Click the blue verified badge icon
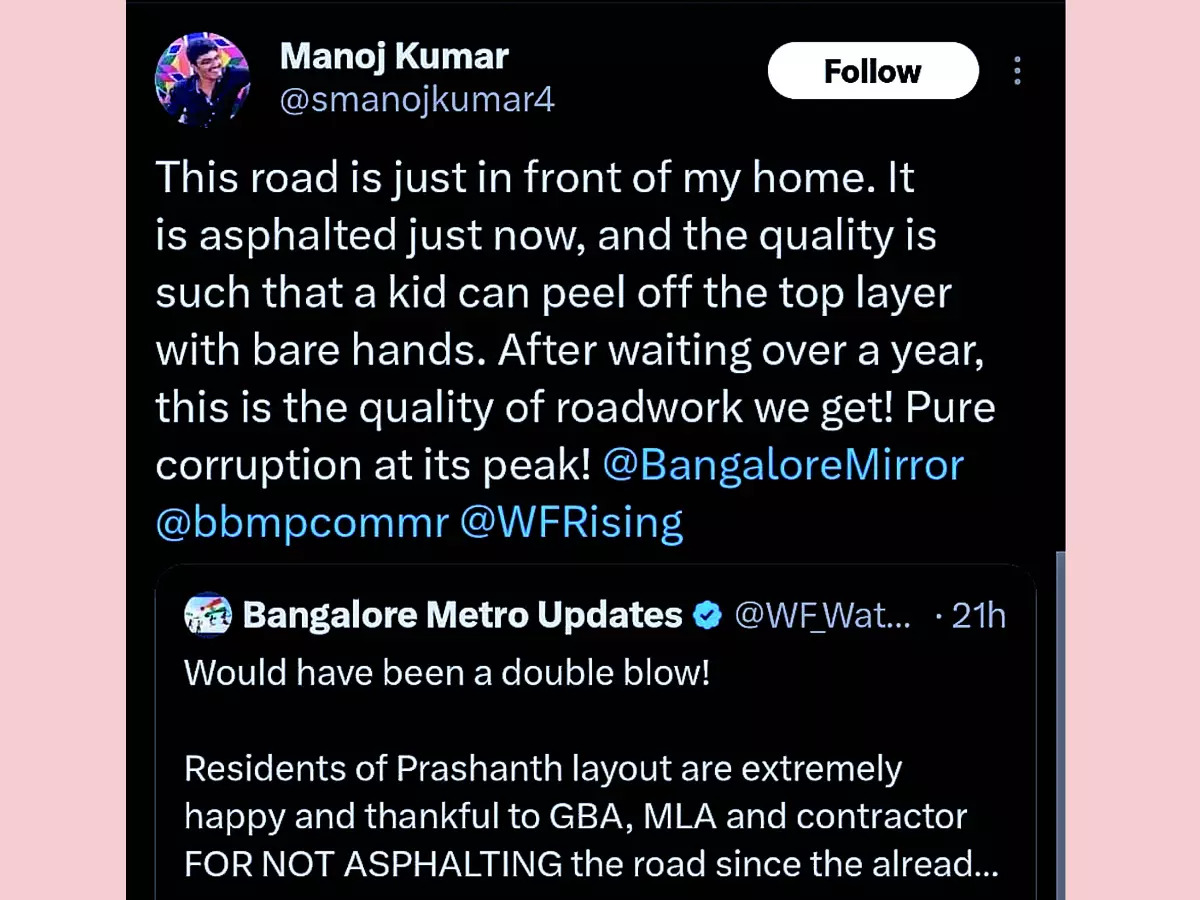This screenshot has height=900, width=1200. [708, 615]
